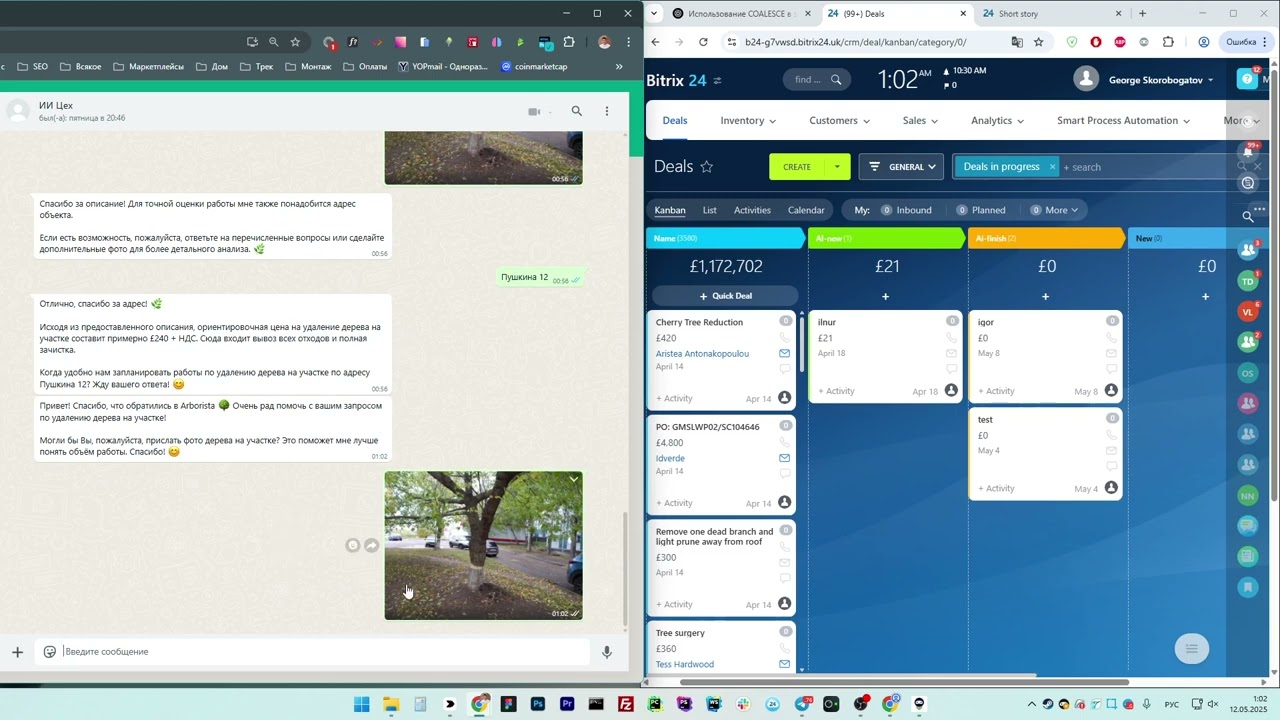This screenshot has height=720, width=1280.
Task: Open the coinmarketcap bookmark
Action: click(534, 67)
